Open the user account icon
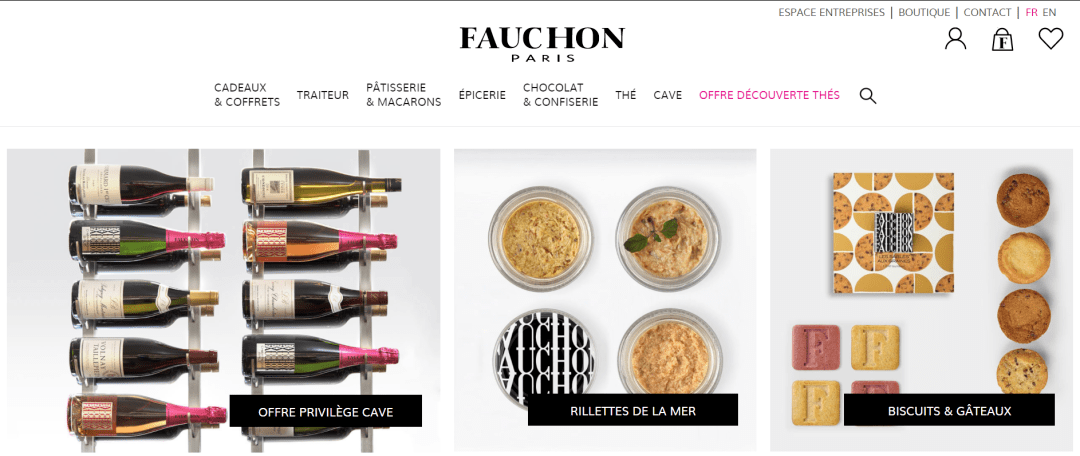The height and width of the screenshot is (456, 1080). click(955, 39)
